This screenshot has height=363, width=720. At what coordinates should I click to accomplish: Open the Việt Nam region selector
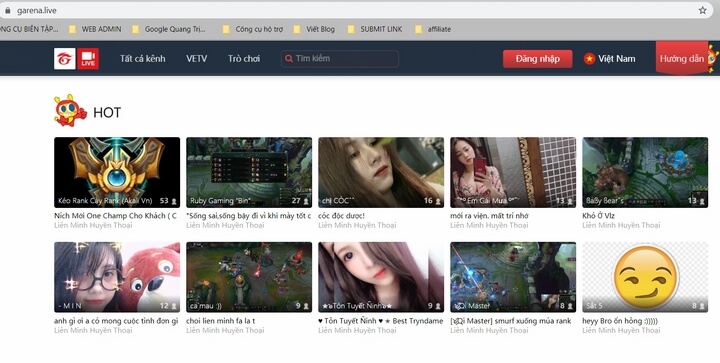coord(610,59)
